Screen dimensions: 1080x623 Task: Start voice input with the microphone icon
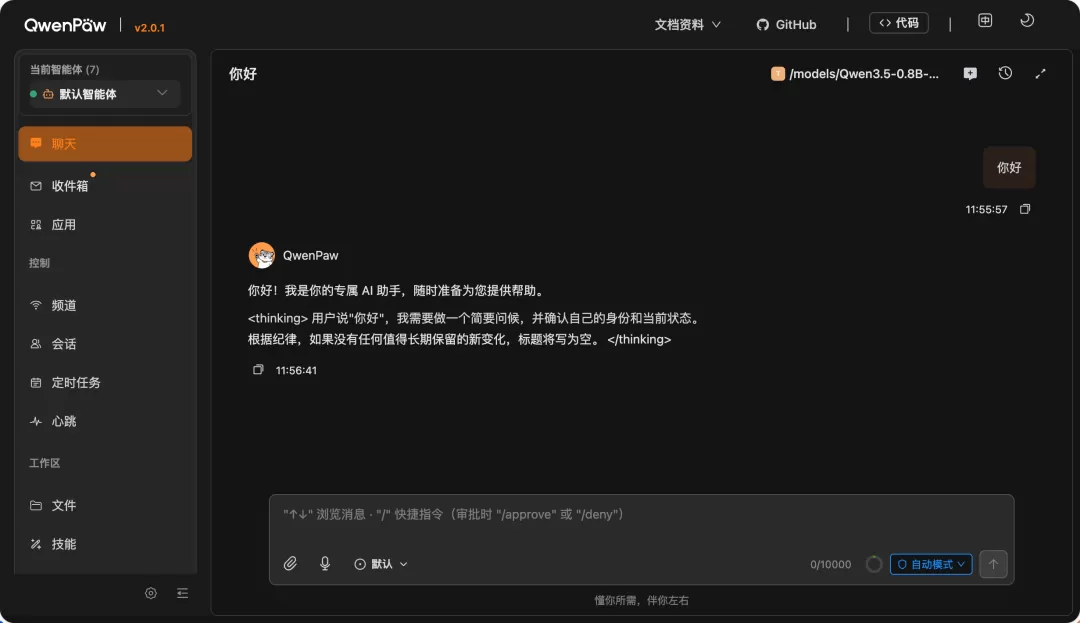[x=325, y=564]
